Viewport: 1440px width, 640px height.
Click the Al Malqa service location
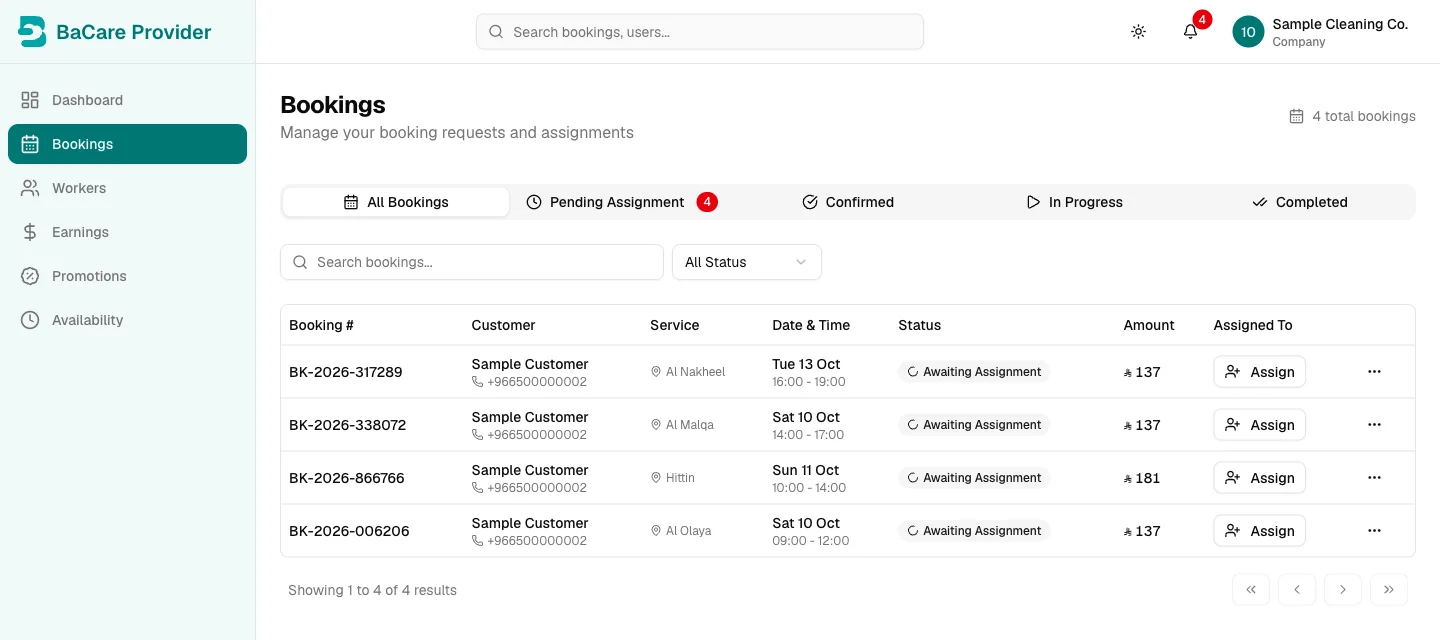pos(682,425)
